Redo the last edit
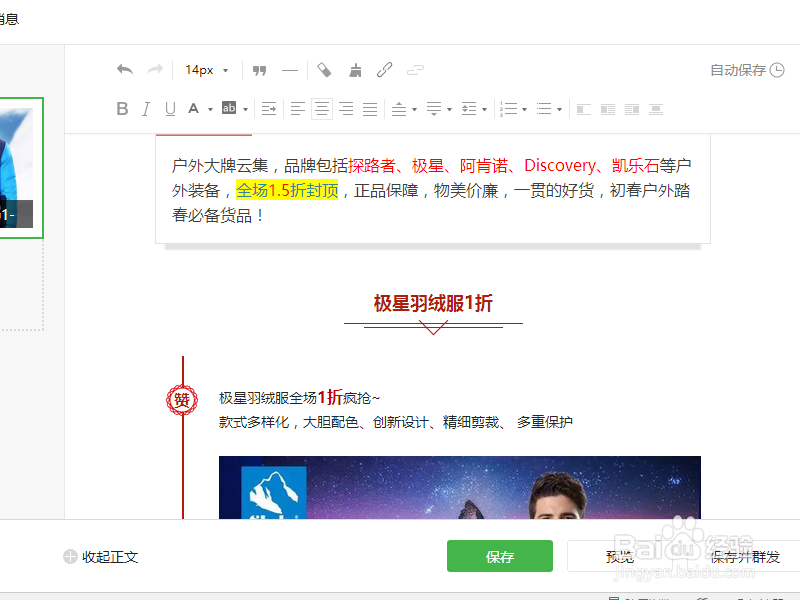Screen dimensions: 800x600 154,70
